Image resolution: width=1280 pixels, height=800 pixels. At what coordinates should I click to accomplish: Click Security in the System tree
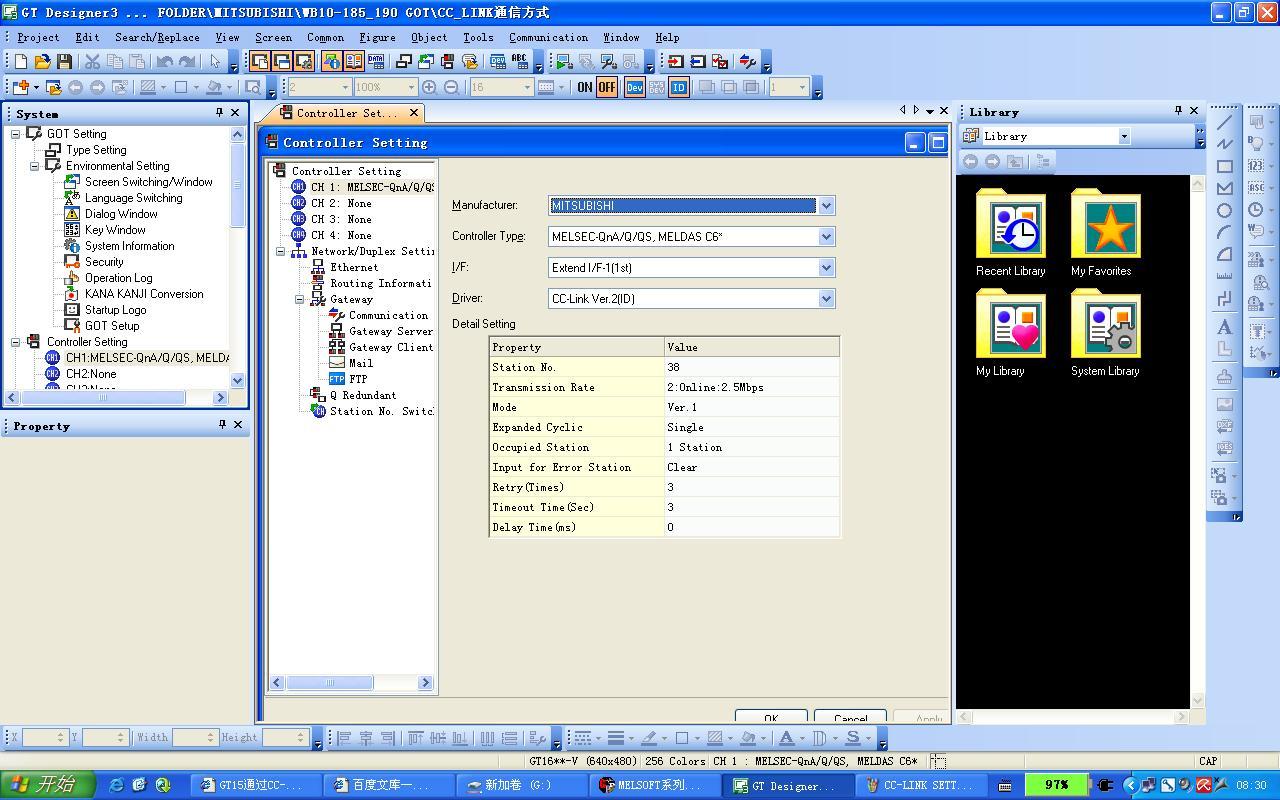(104, 262)
